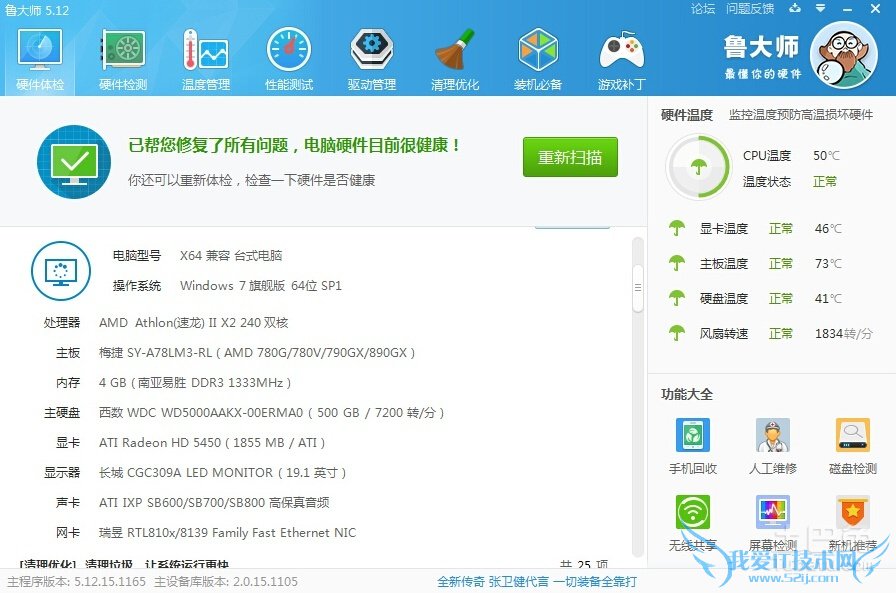The width and height of the screenshot is (896, 593).
Task: Click motherboard value 梅捷 SY-A78LM3-RL
Action: tap(257, 352)
